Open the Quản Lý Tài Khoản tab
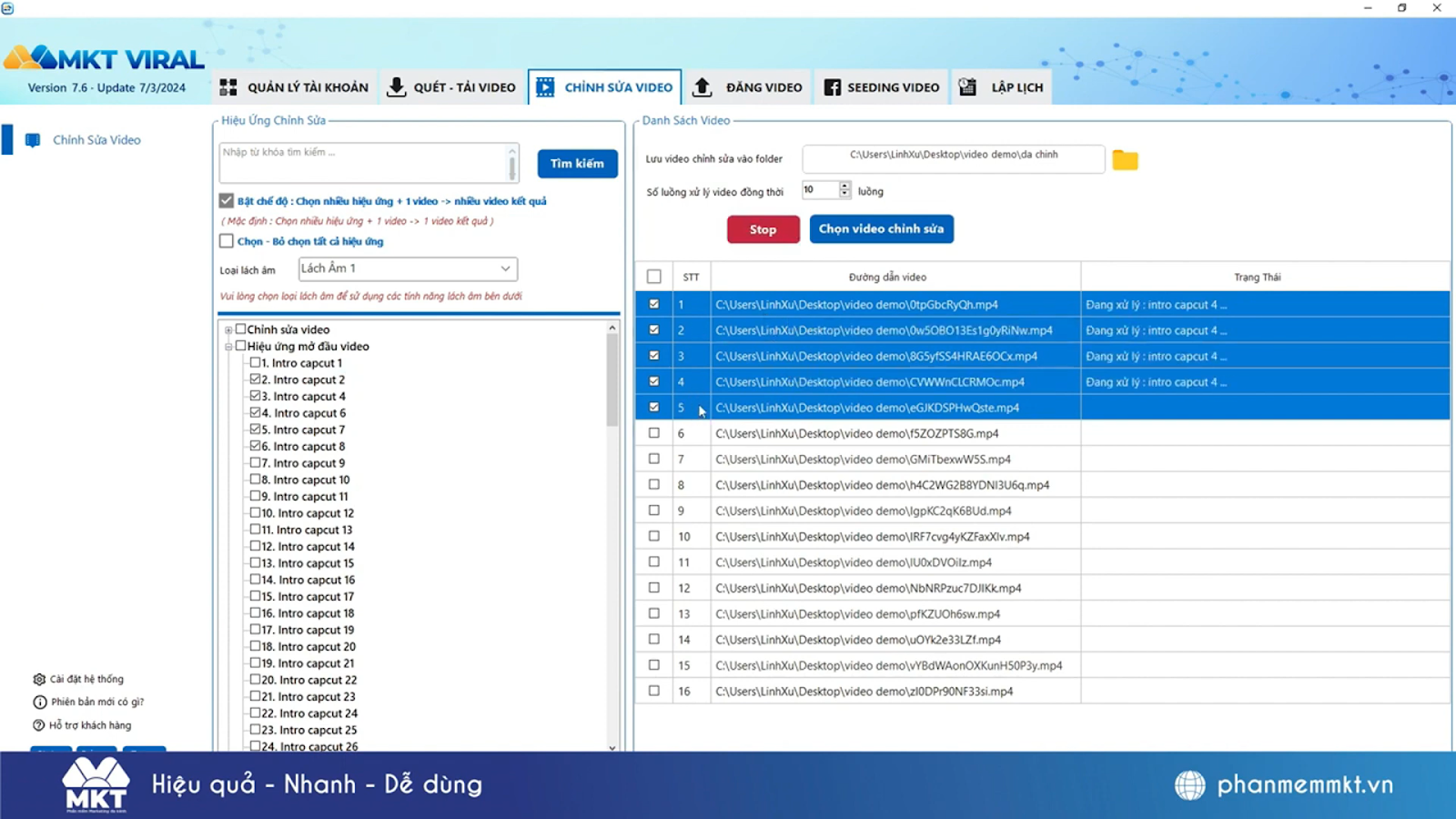1456x819 pixels. pos(294,87)
